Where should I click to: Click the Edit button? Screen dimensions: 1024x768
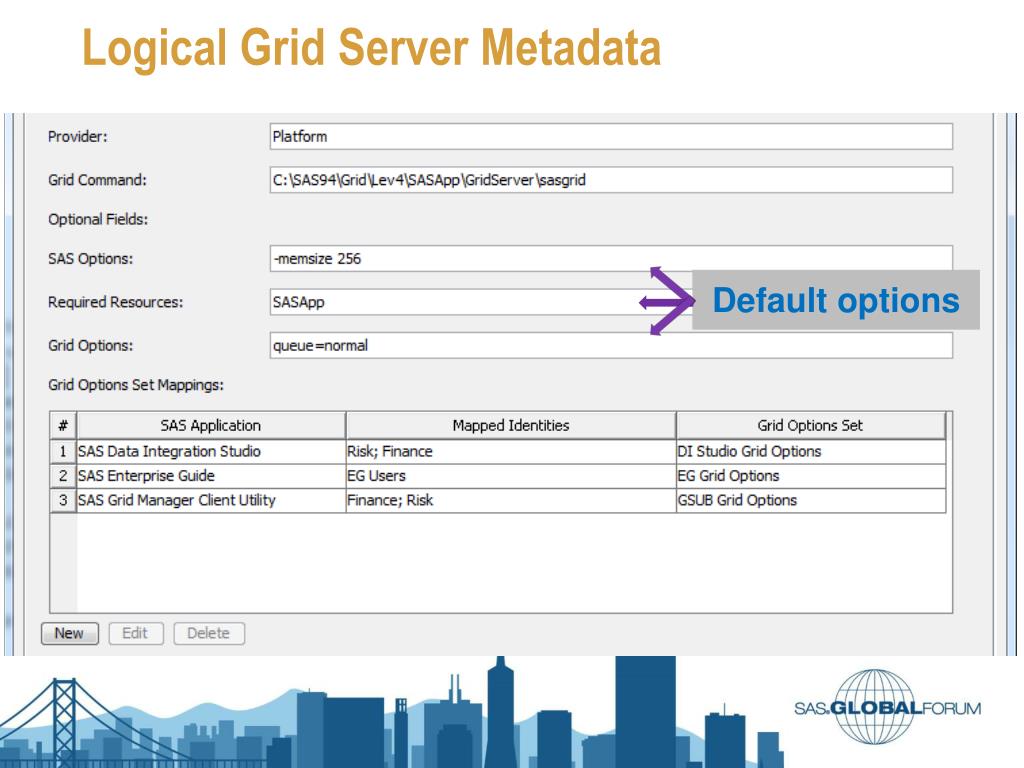[x=136, y=633]
